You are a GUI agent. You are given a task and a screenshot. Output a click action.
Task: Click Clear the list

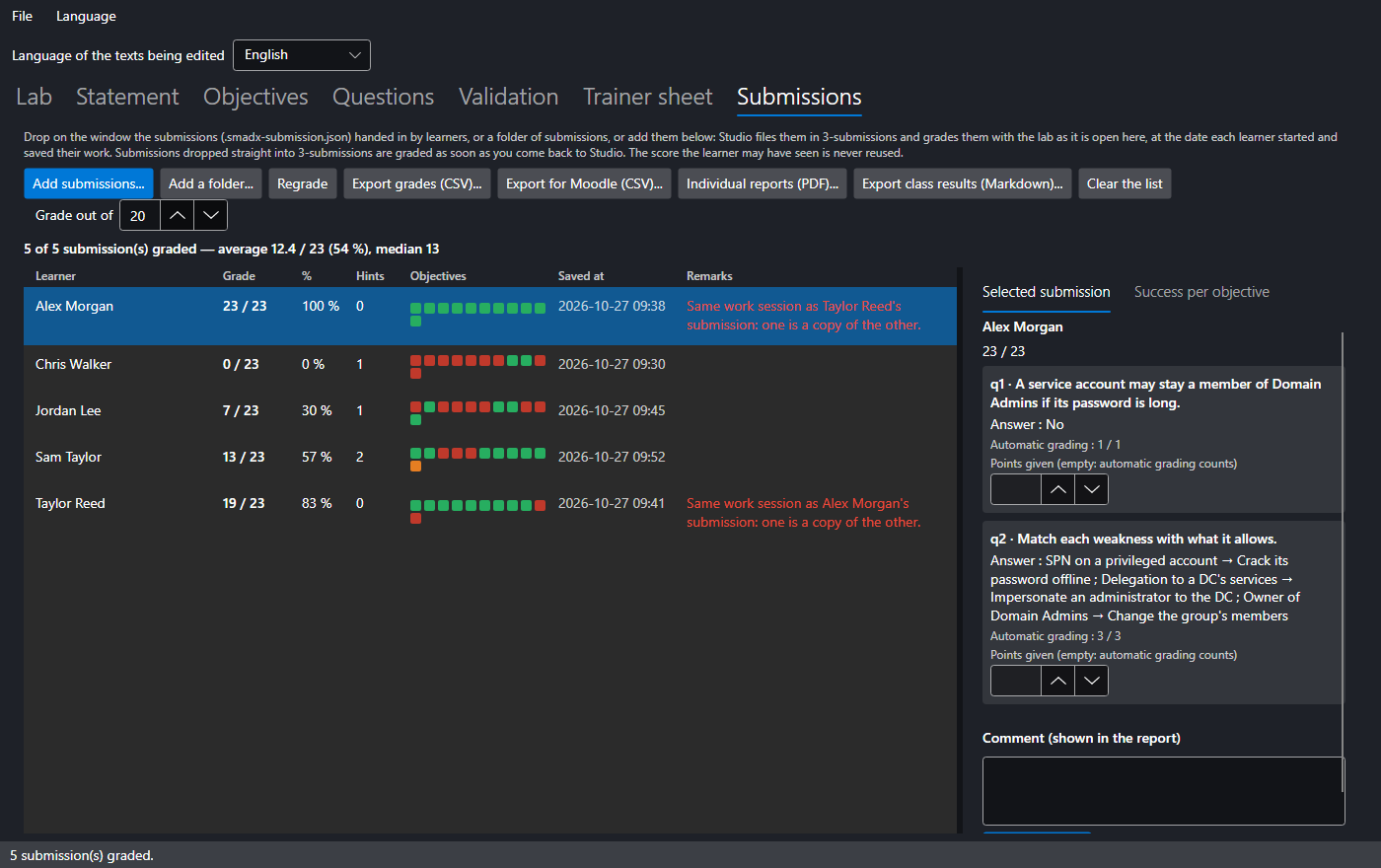pos(1125,183)
